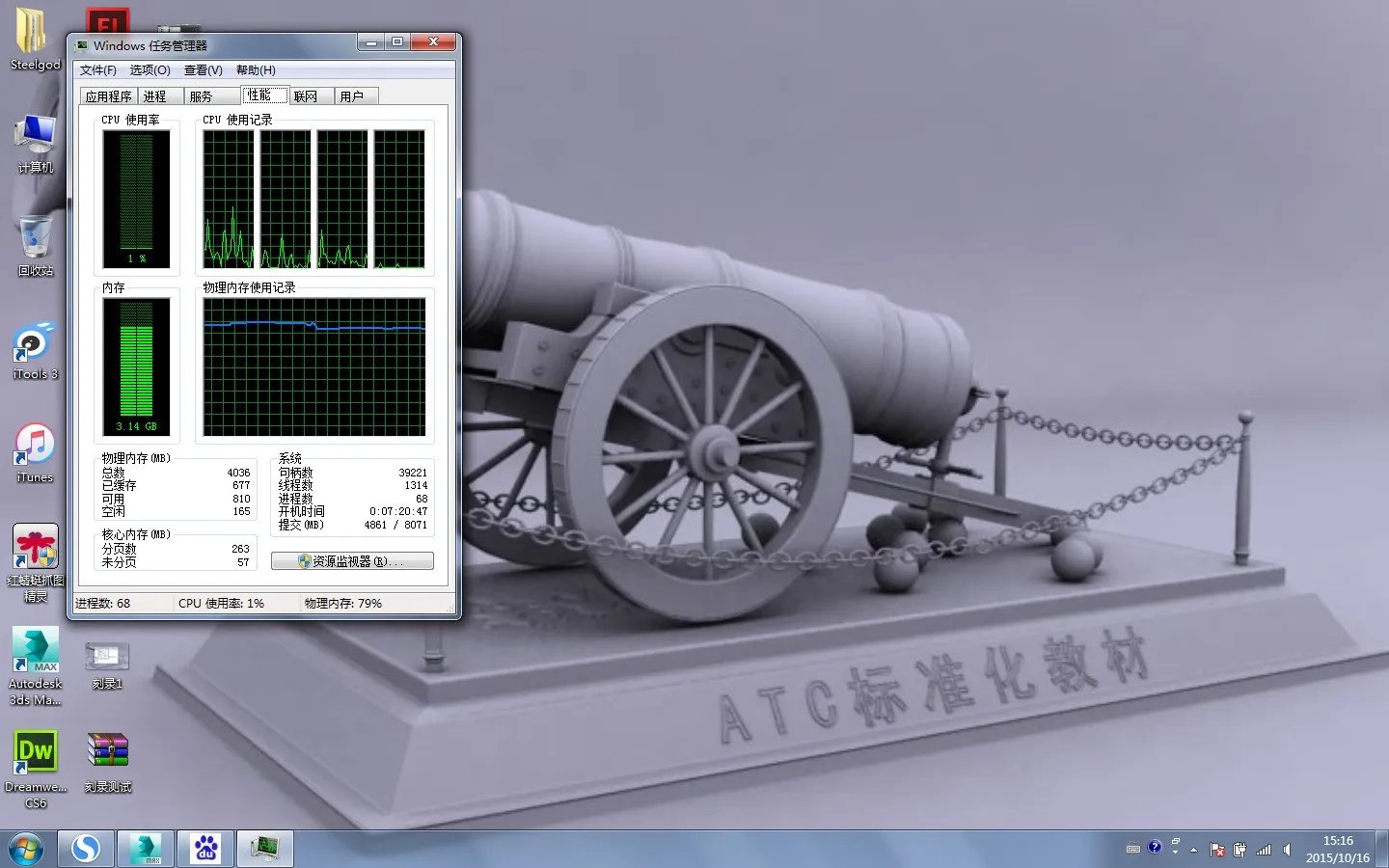
Task: Open the Action Center flag tray icon
Action: pos(1217,850)
